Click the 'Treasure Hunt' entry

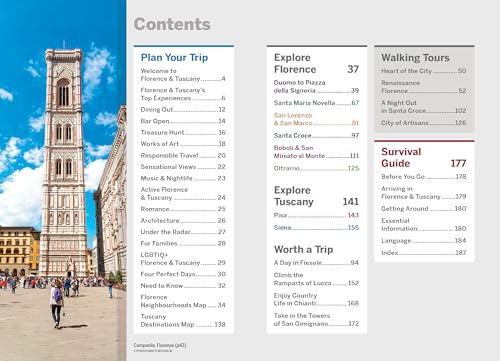point(183,132)
